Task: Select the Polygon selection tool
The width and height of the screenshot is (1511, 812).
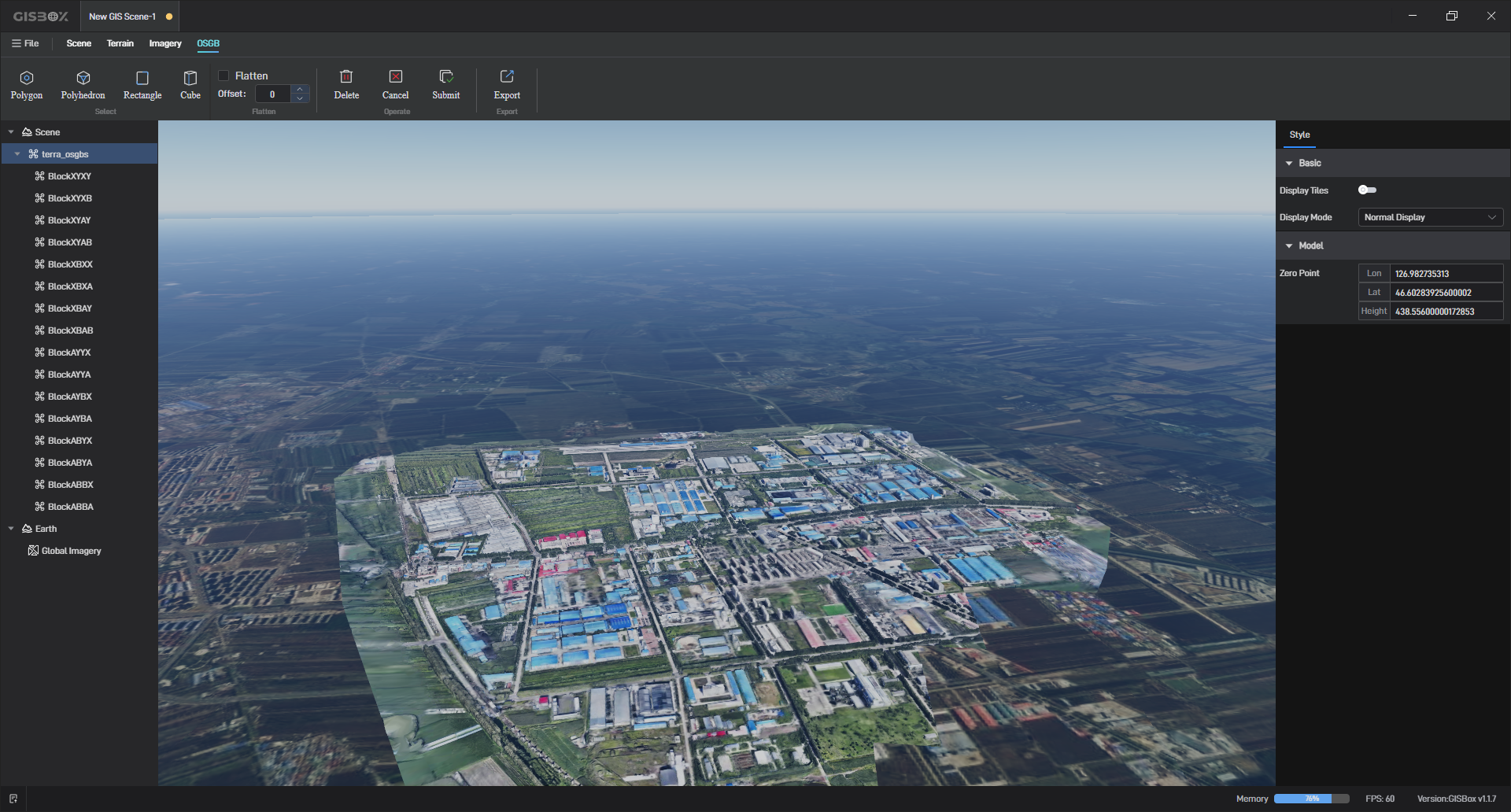Action: tap(27, 85)
